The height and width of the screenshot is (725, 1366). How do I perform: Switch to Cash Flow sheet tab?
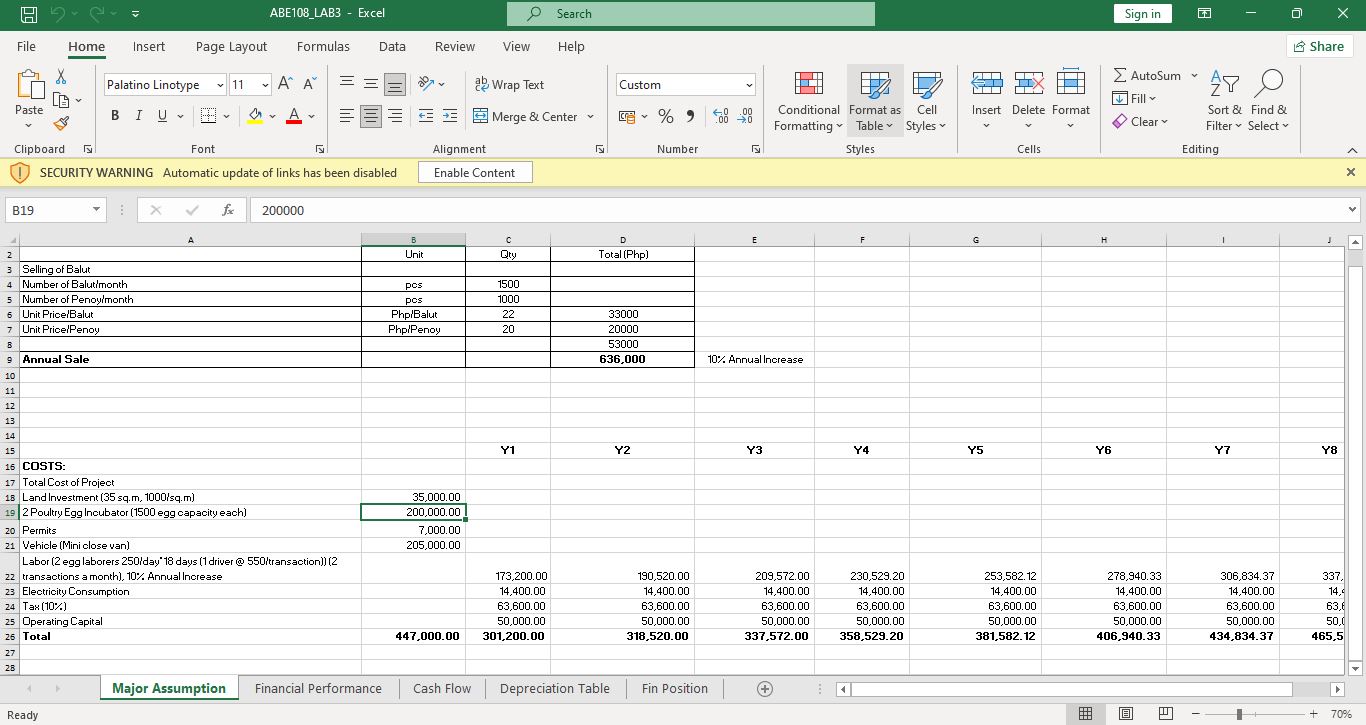coord(441,689)
